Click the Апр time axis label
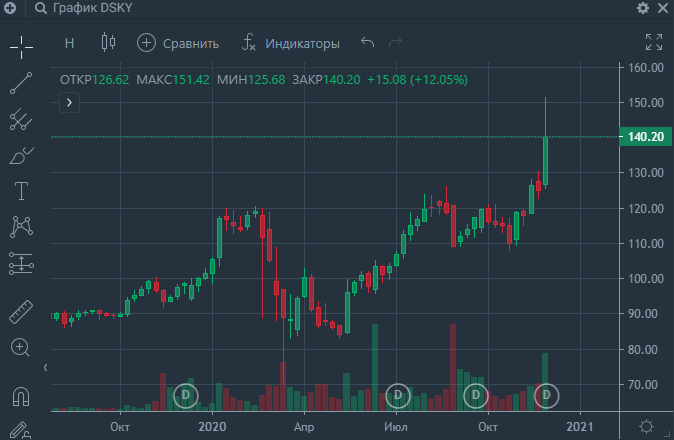 [x=304, y=427]
